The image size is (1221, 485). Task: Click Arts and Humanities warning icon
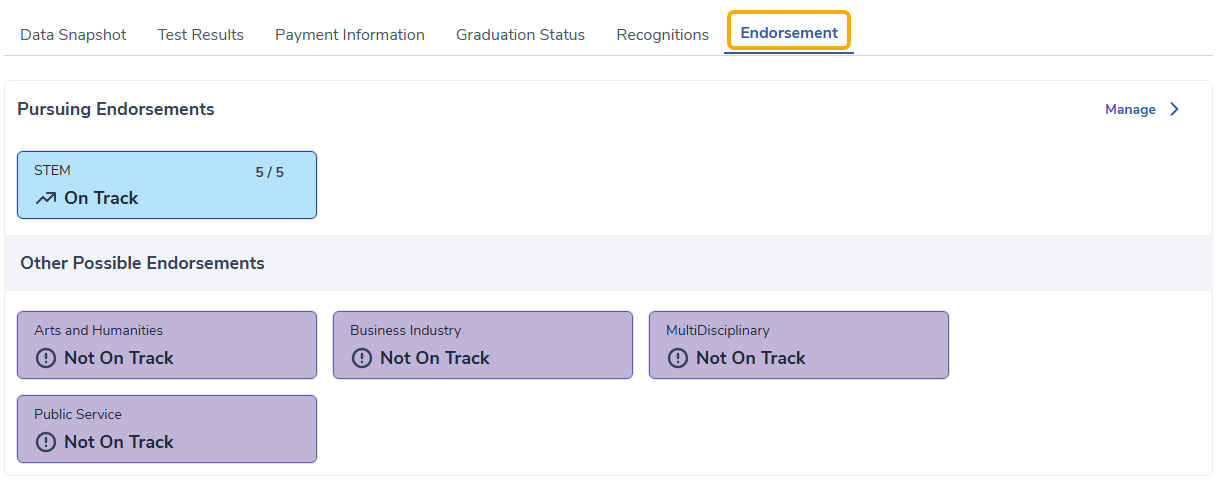click(46, 358)
